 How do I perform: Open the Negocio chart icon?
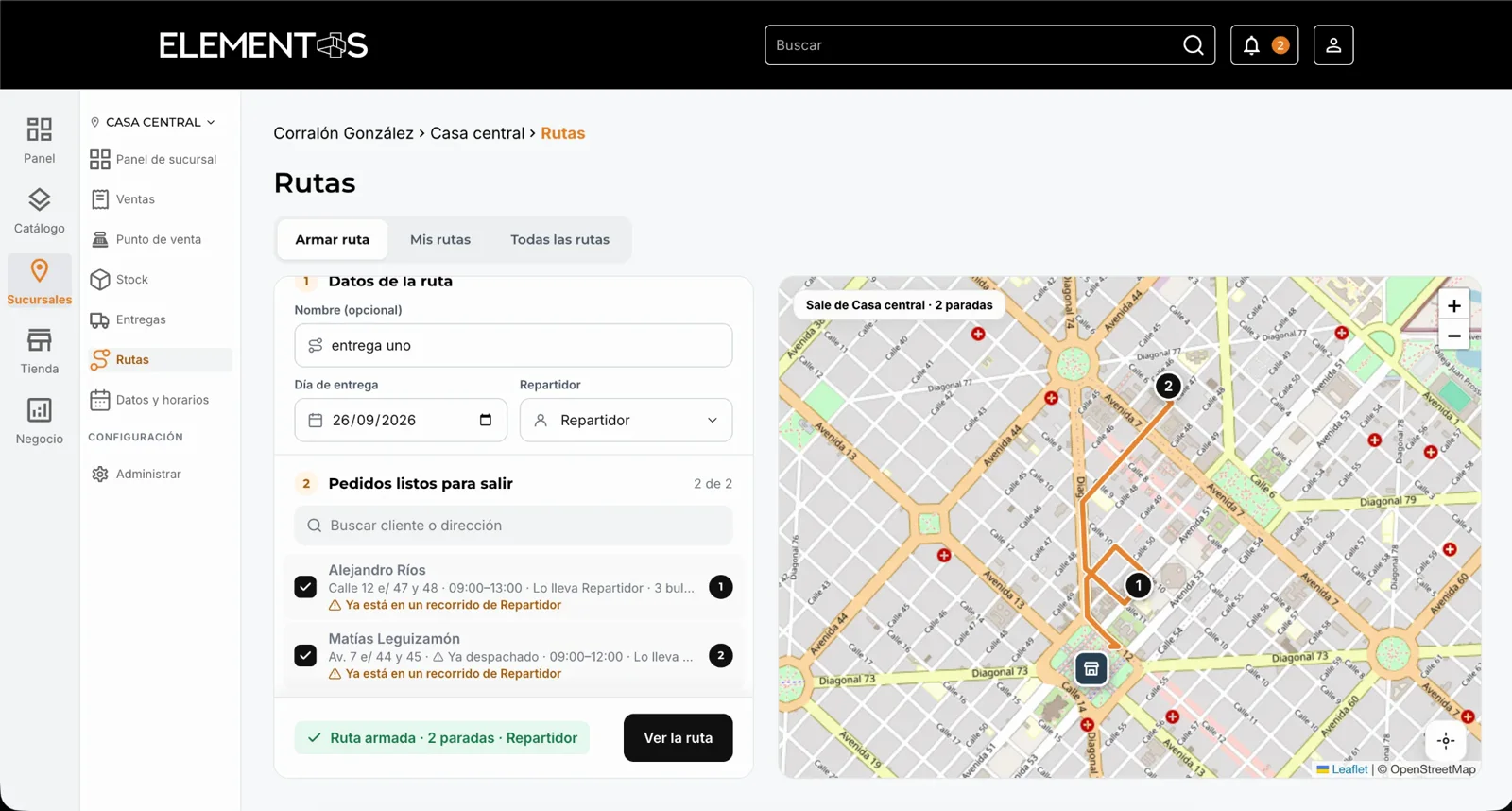pyautogui.click(x=39, y=410)
